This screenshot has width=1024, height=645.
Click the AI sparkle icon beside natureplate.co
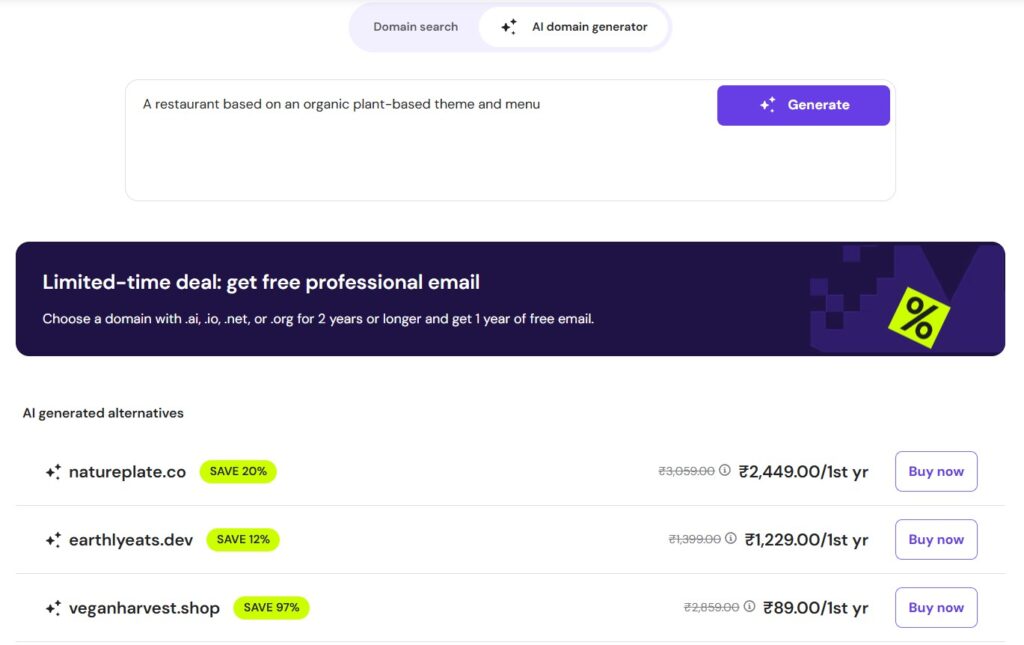click(x=52, y=471)
